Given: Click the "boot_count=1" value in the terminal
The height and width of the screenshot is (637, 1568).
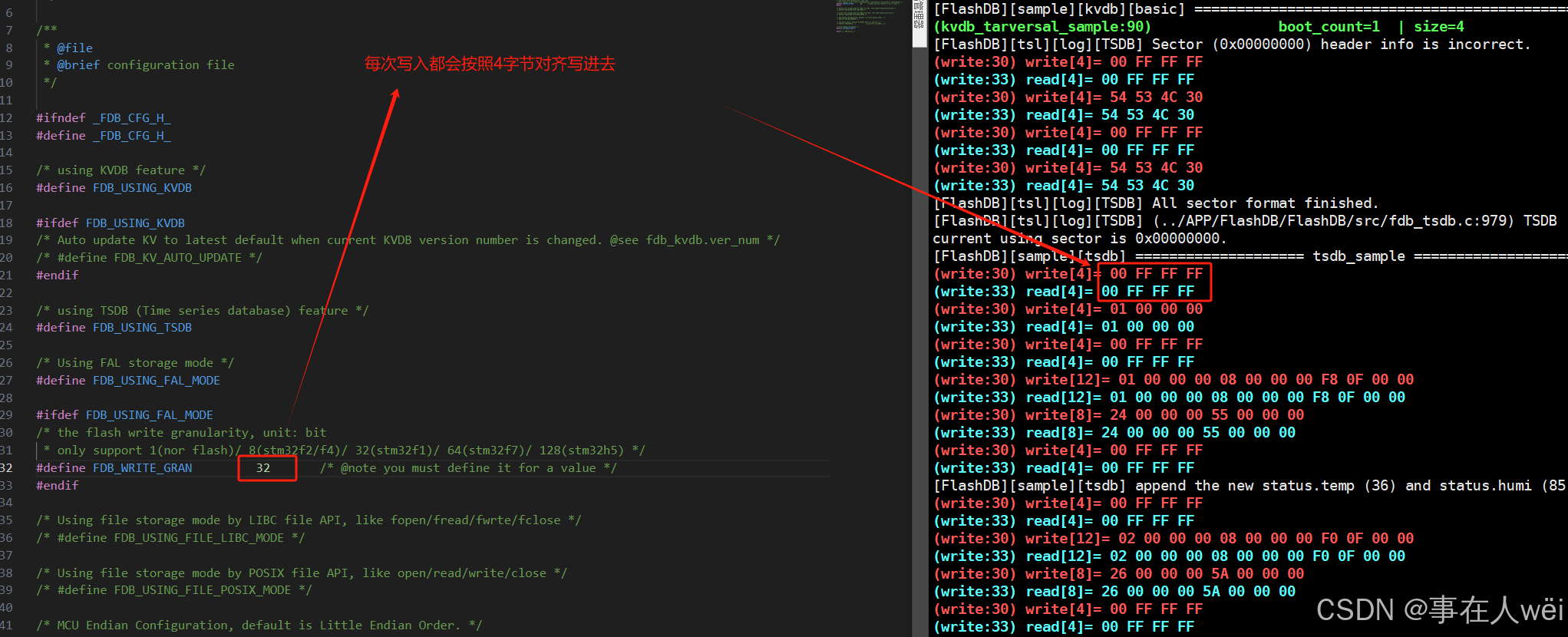Looking at the screenshot, I should [1329, 27].
